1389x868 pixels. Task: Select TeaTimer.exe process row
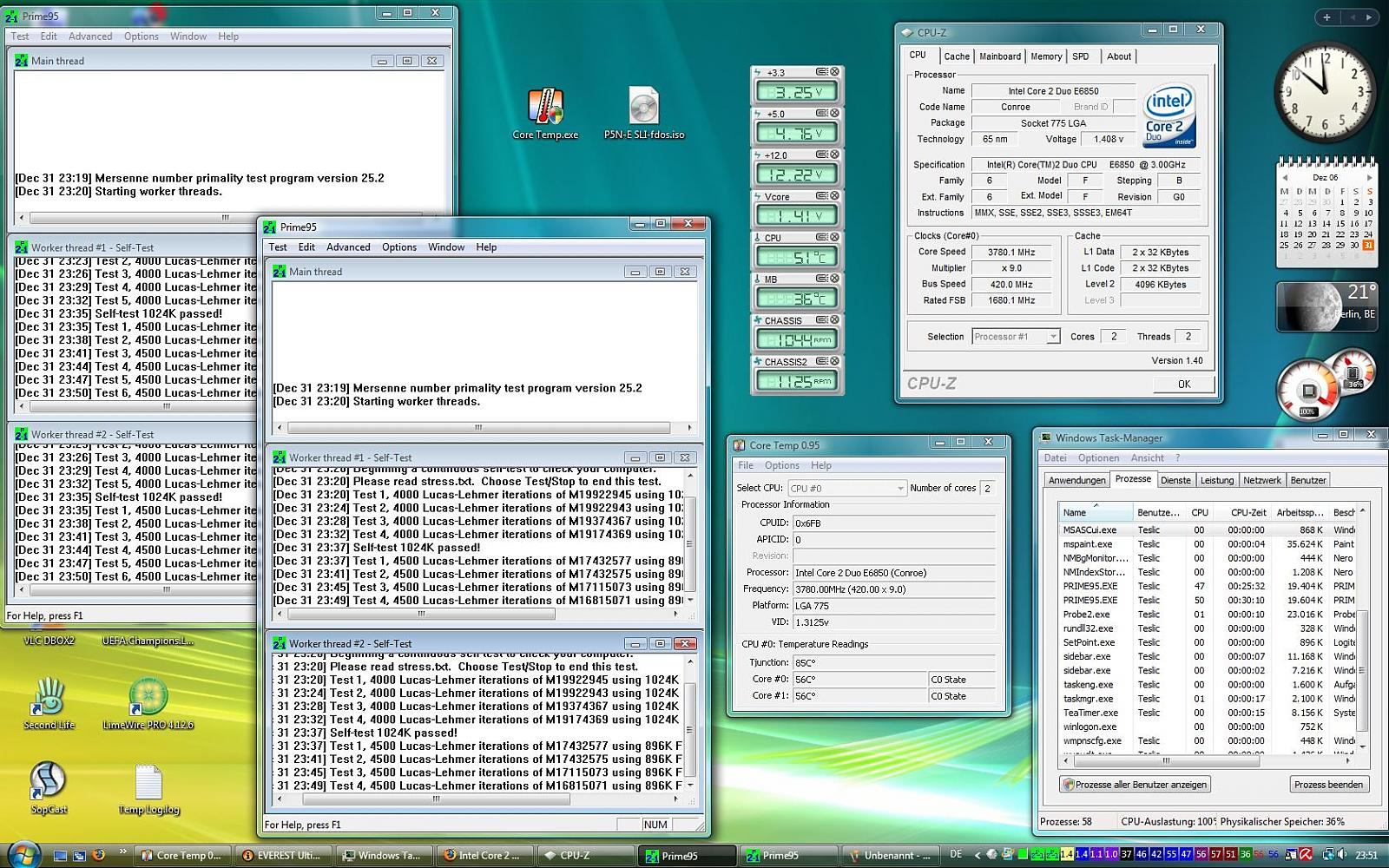point(1207,713)
